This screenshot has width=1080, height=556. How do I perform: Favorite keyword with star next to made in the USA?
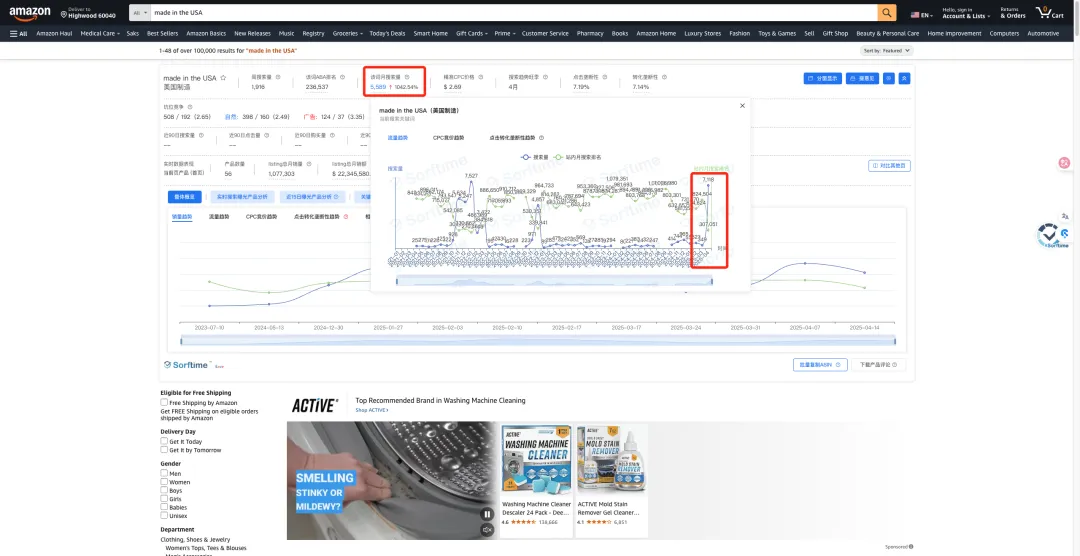pos(223,78)
